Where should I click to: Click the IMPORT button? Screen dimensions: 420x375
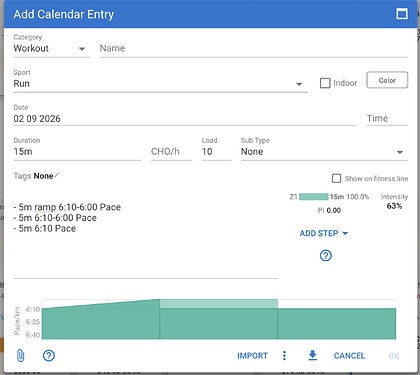pos(252,356)
